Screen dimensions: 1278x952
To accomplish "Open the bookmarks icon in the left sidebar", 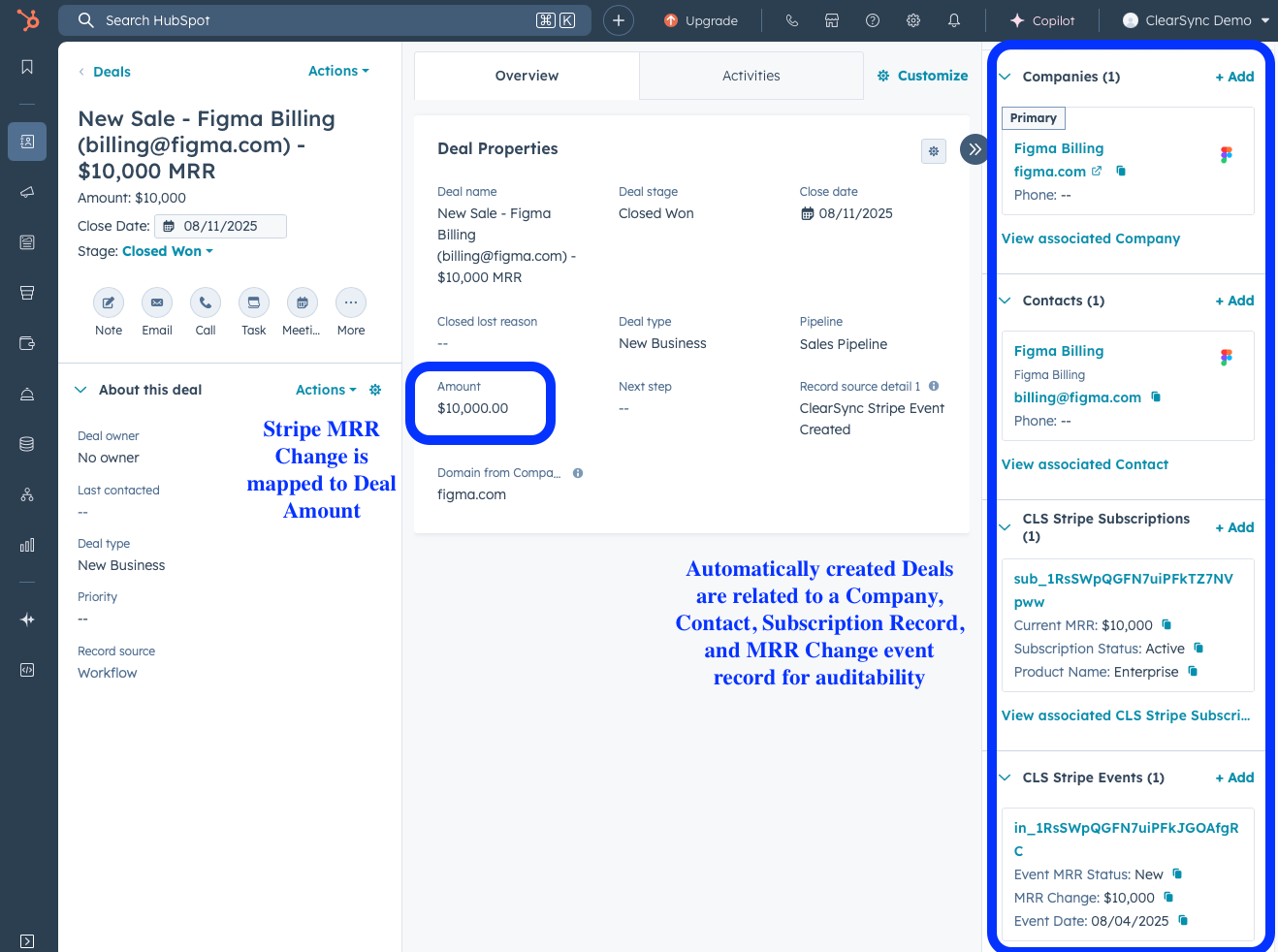I will click(27, 67).
